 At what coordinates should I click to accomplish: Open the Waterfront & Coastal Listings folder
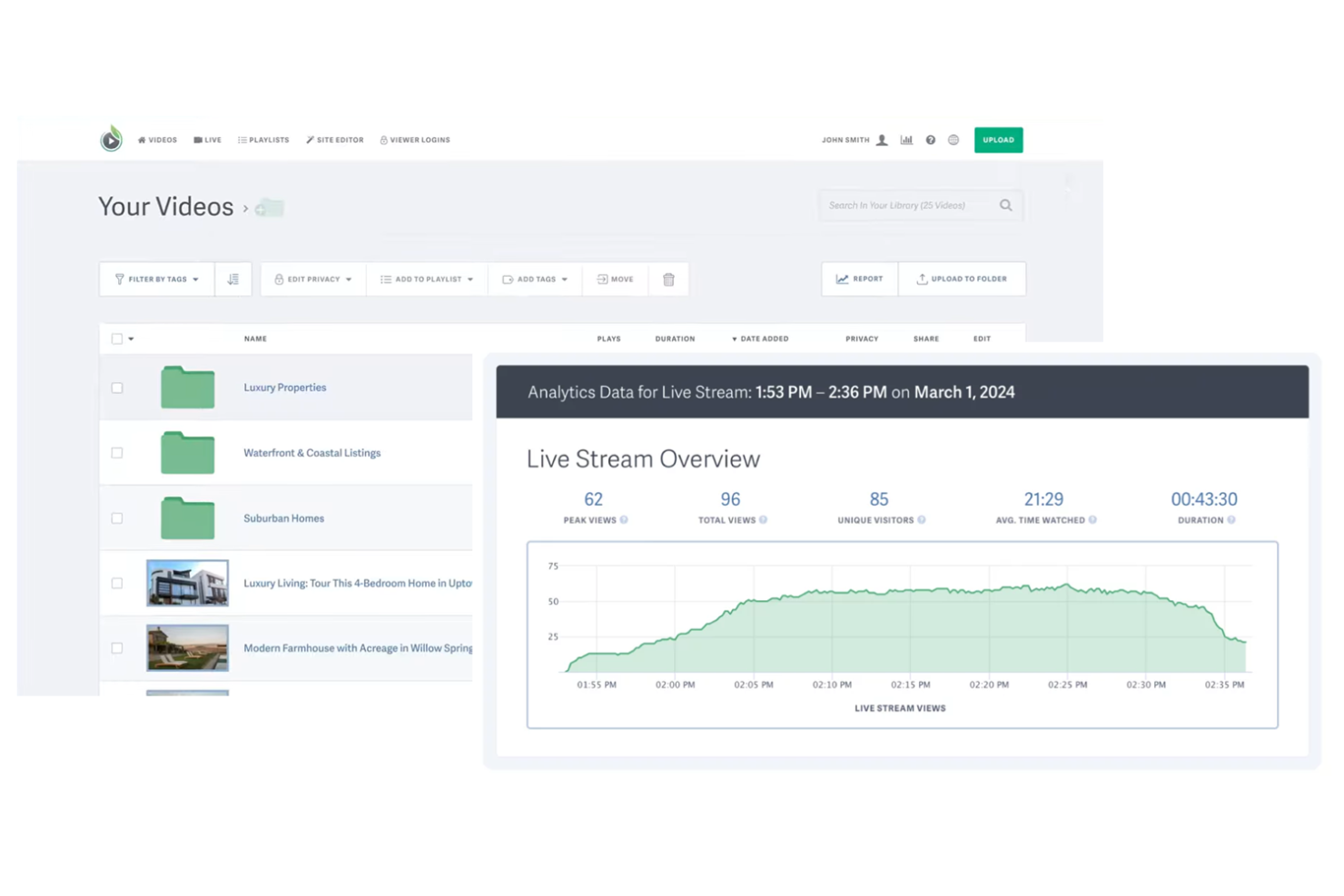[311, 452]
